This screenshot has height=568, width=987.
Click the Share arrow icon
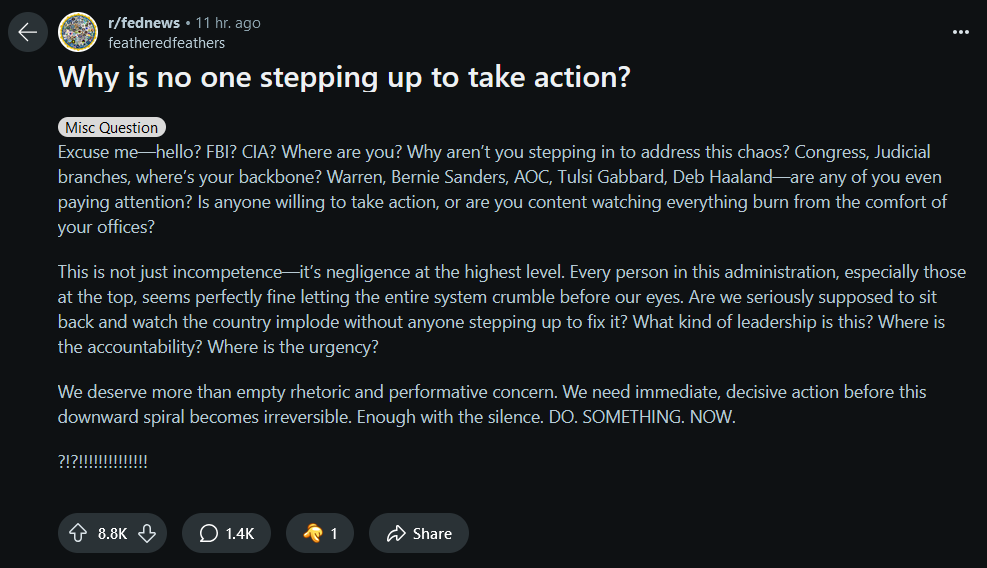click(x=396, y=533)
